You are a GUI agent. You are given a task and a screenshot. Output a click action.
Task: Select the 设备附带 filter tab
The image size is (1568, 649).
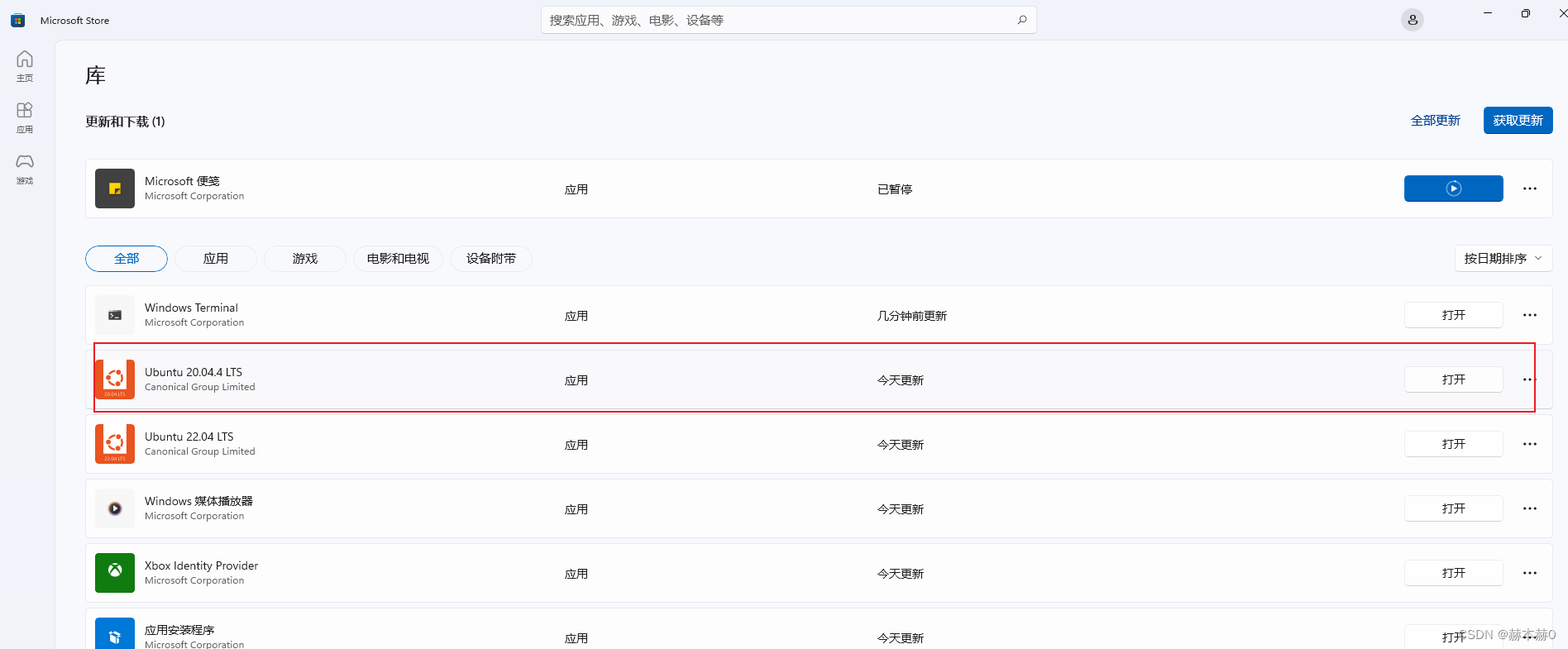click(490, 259)
